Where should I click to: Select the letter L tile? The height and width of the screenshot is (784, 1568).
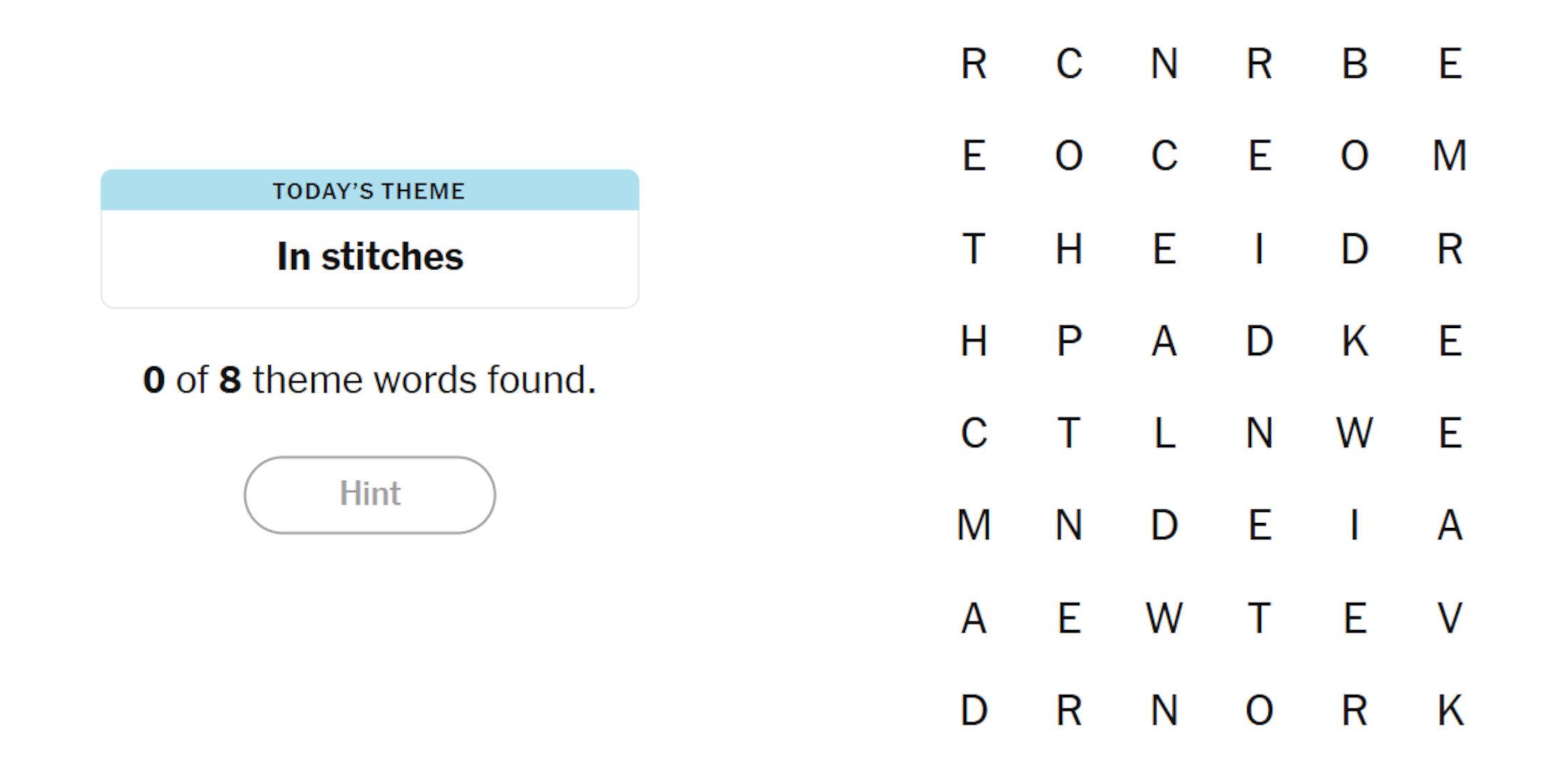click(x=1164, y=433)
